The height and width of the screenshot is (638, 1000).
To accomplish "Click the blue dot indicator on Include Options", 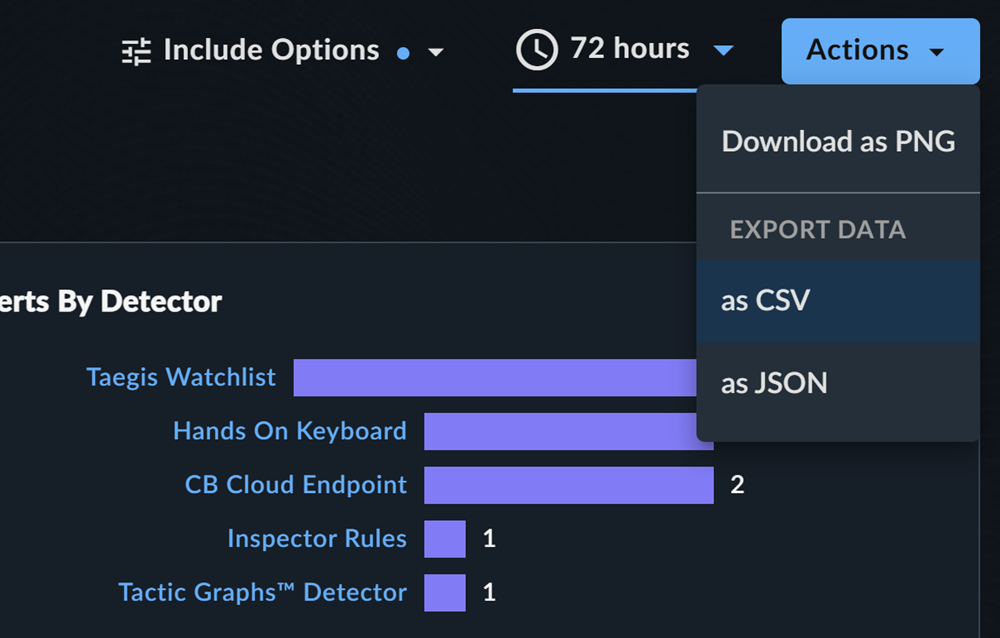I will click(x=403, y=54).
